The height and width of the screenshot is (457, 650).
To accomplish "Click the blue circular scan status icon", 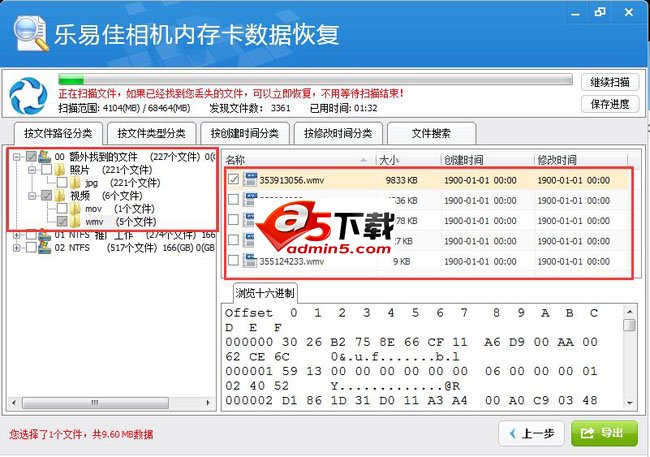I will [28, 96].
